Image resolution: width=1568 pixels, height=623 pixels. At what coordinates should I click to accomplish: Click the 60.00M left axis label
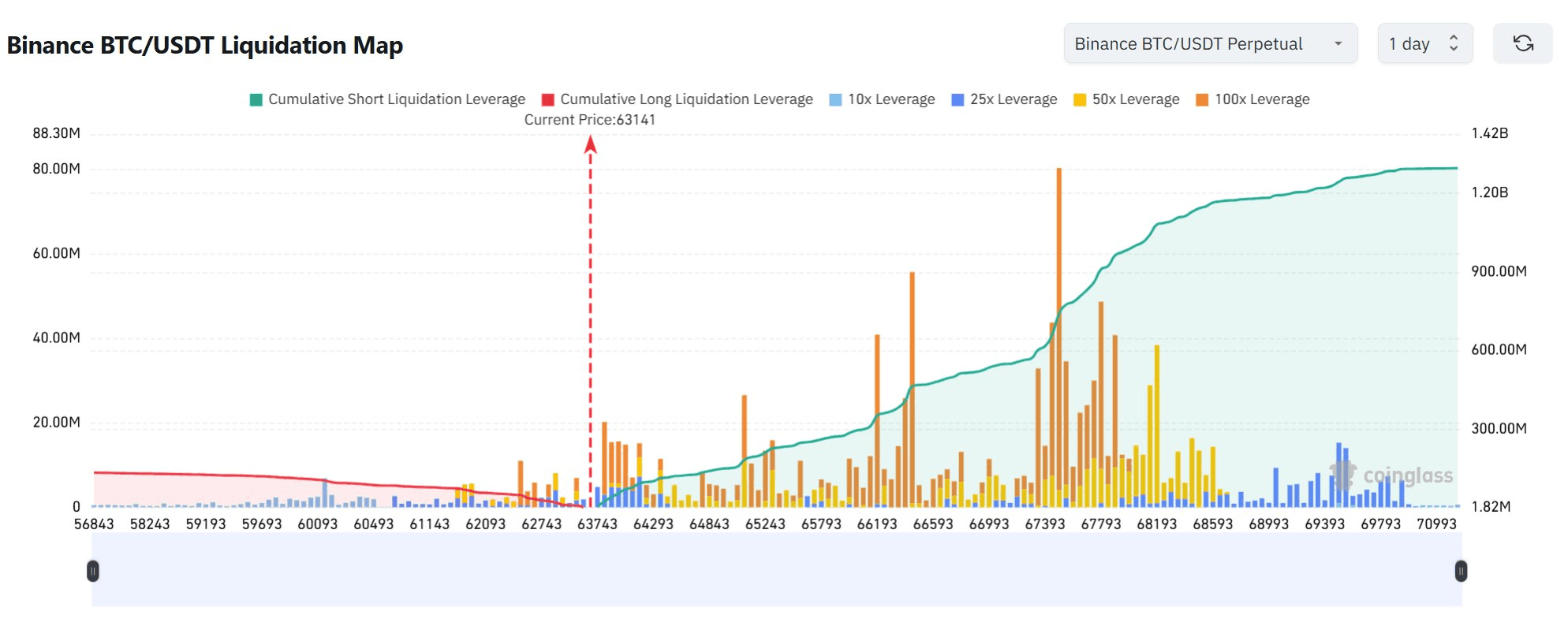click(x=56, y=253)
